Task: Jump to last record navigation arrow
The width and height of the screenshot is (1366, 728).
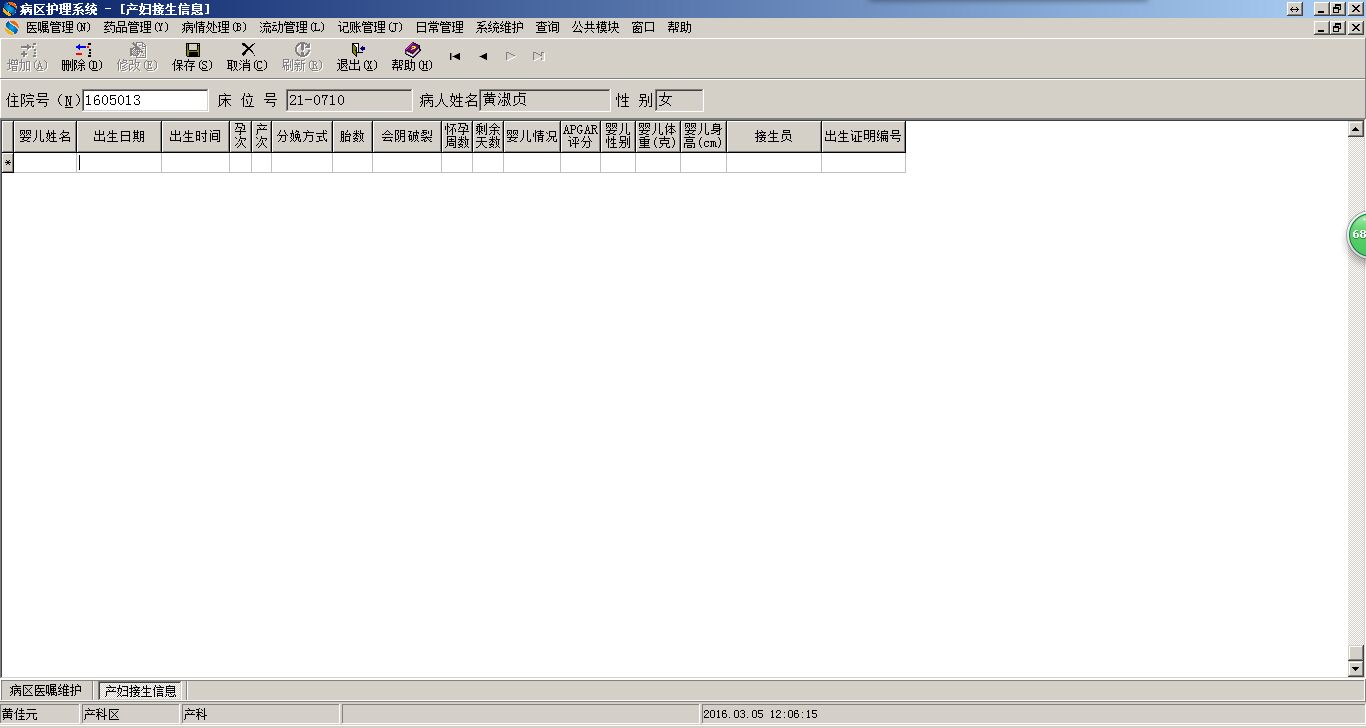Action: [x=539, y=57]
